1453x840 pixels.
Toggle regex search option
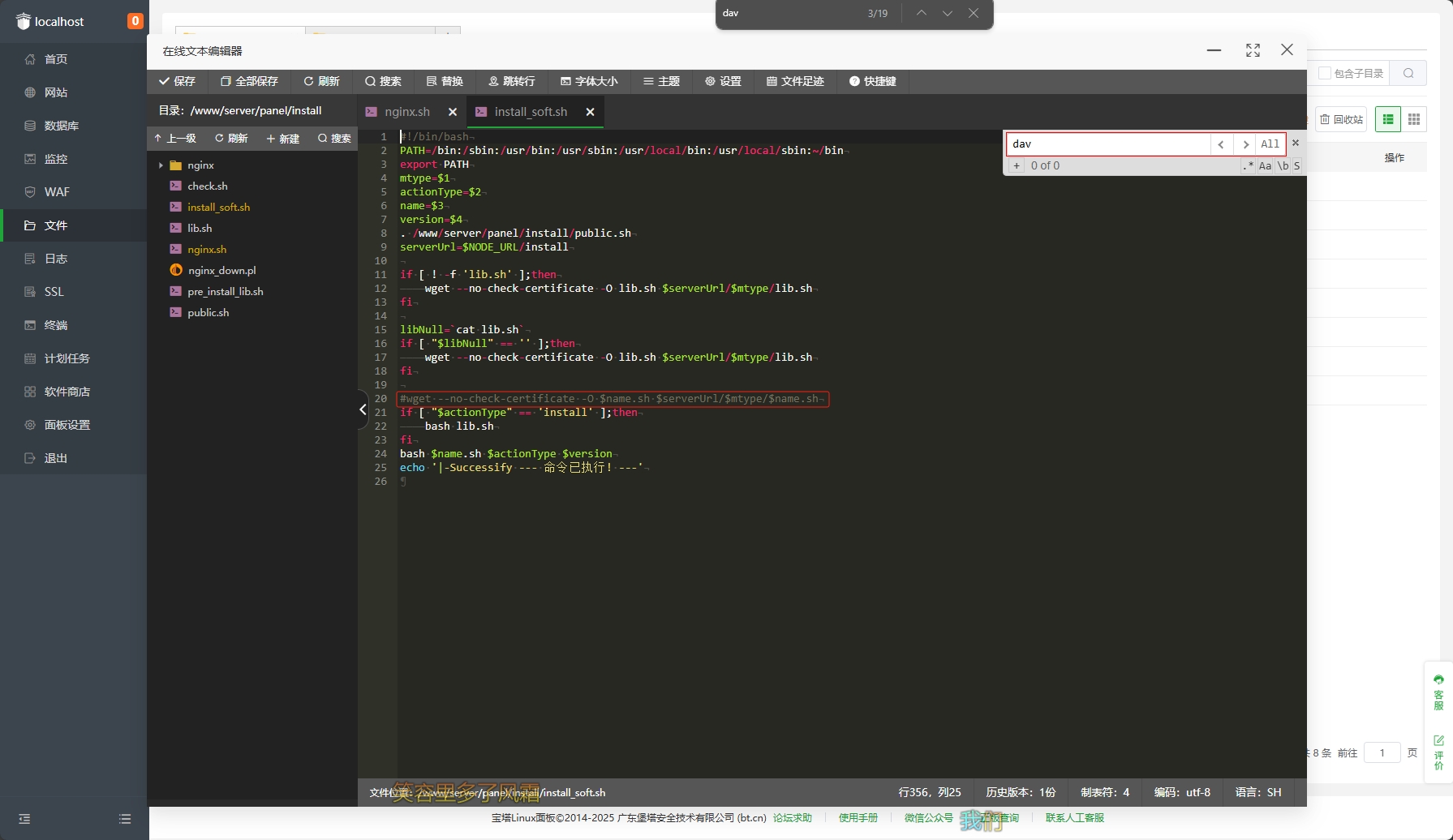click(1248, 166)
